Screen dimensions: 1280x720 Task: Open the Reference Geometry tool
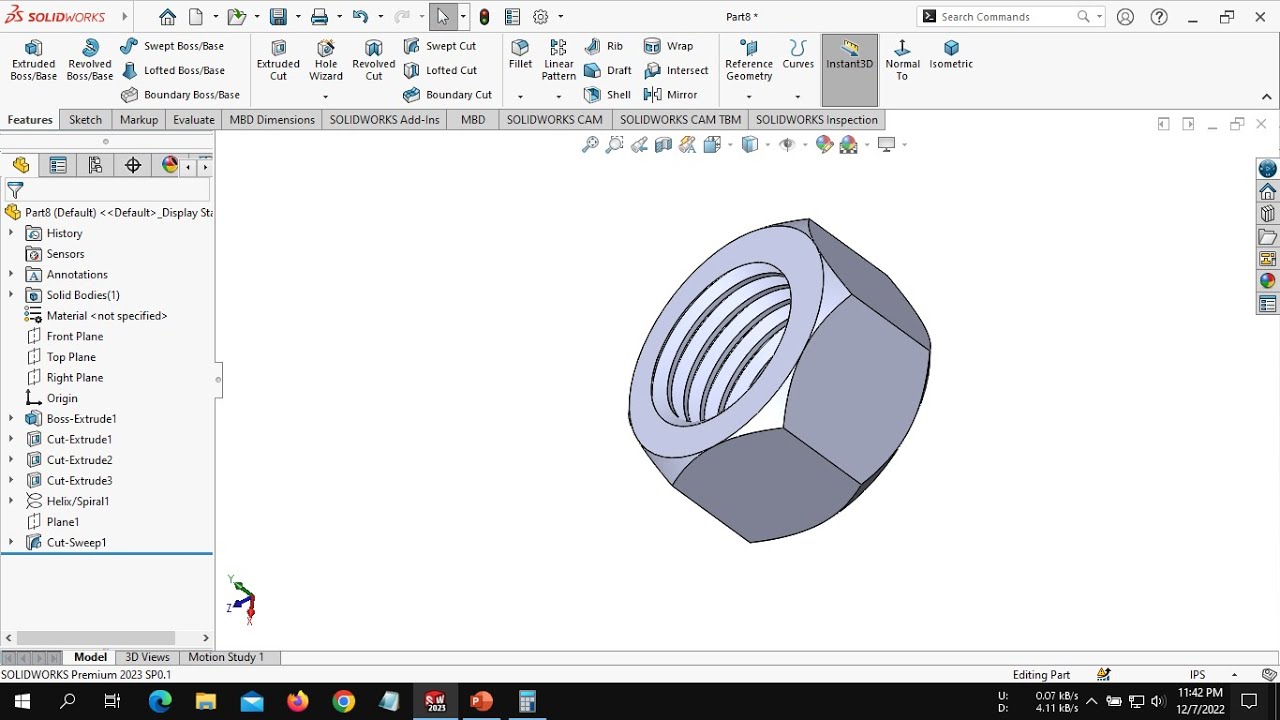pos(749,61)
